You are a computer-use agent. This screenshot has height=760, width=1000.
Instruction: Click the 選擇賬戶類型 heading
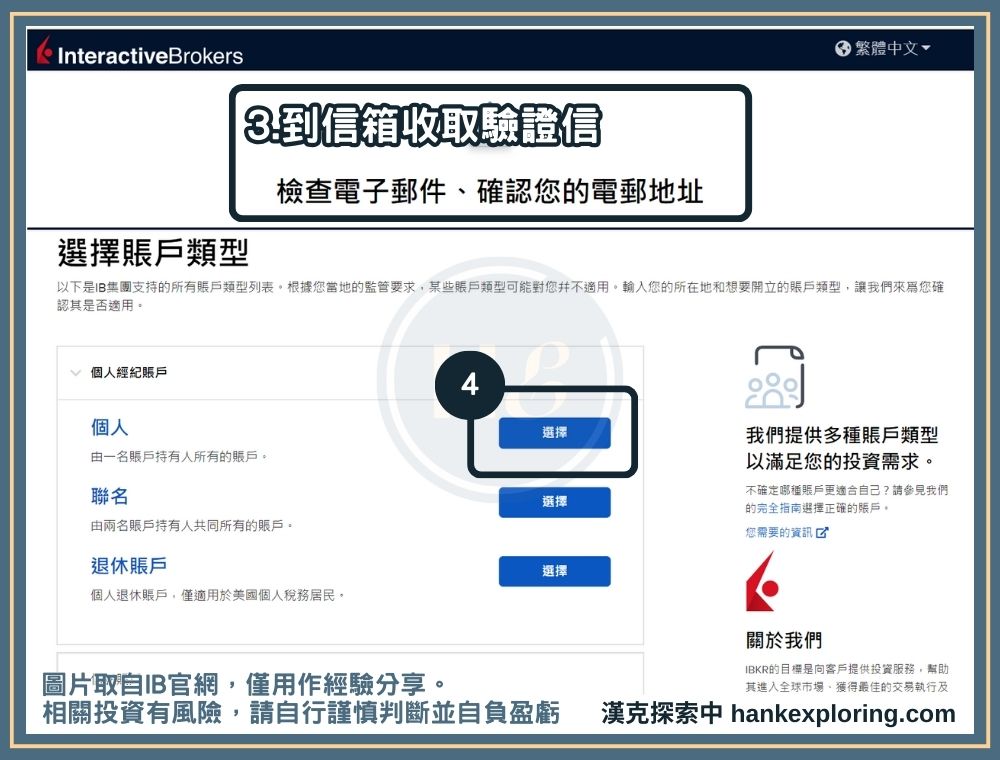(152, 252)
